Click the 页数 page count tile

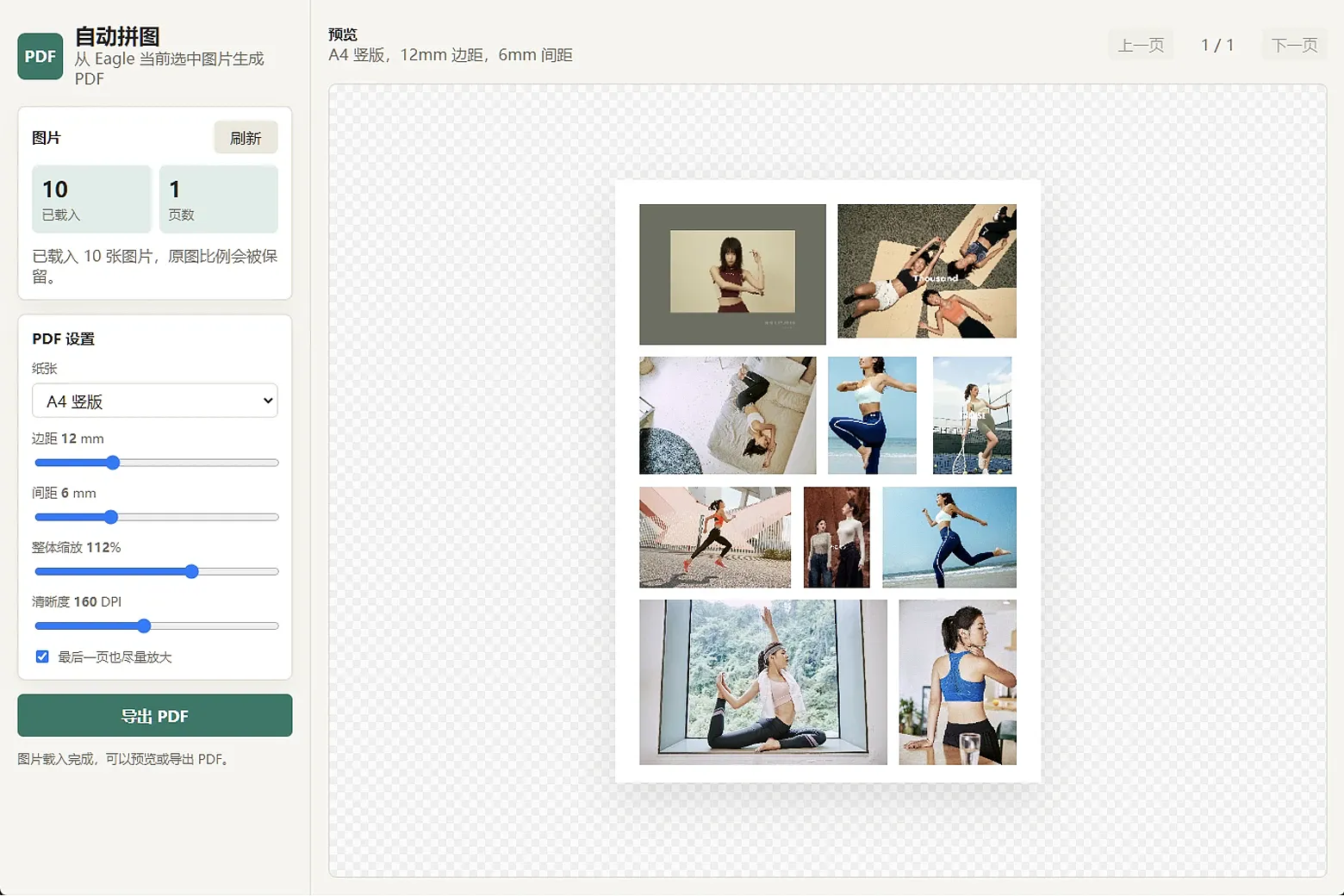[x=219, y=199]
